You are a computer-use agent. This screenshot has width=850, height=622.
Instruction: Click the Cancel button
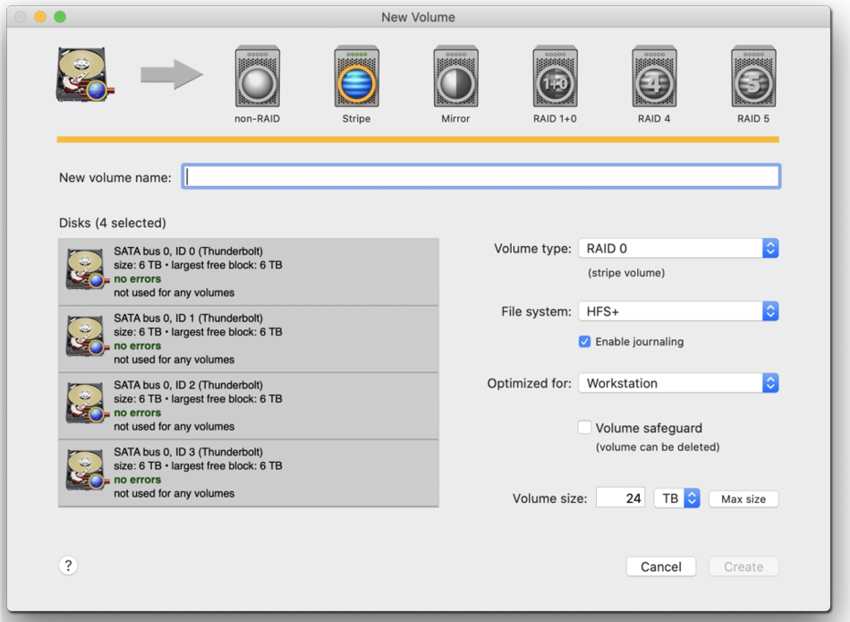pyautogui.click(x=661, y=567)
